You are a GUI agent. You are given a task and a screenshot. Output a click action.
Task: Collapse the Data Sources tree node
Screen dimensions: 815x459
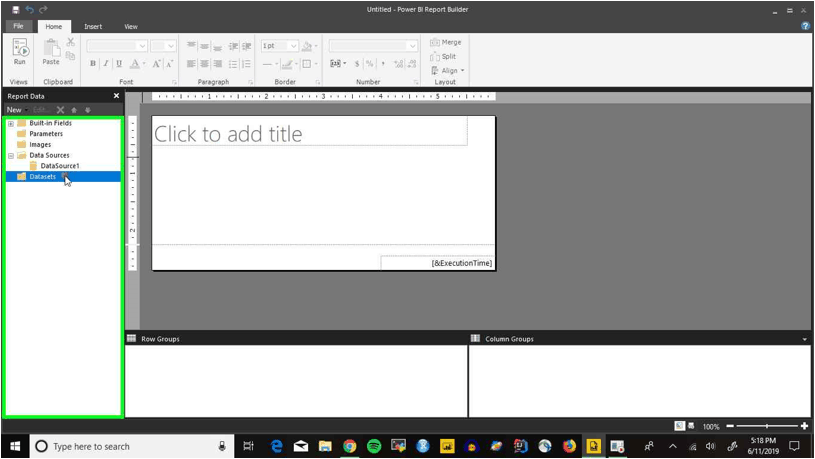10,155
